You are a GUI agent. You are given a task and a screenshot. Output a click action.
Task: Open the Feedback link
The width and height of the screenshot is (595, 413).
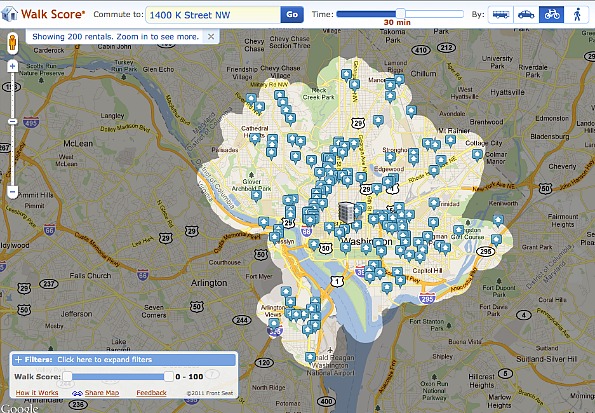pos(151,393)
